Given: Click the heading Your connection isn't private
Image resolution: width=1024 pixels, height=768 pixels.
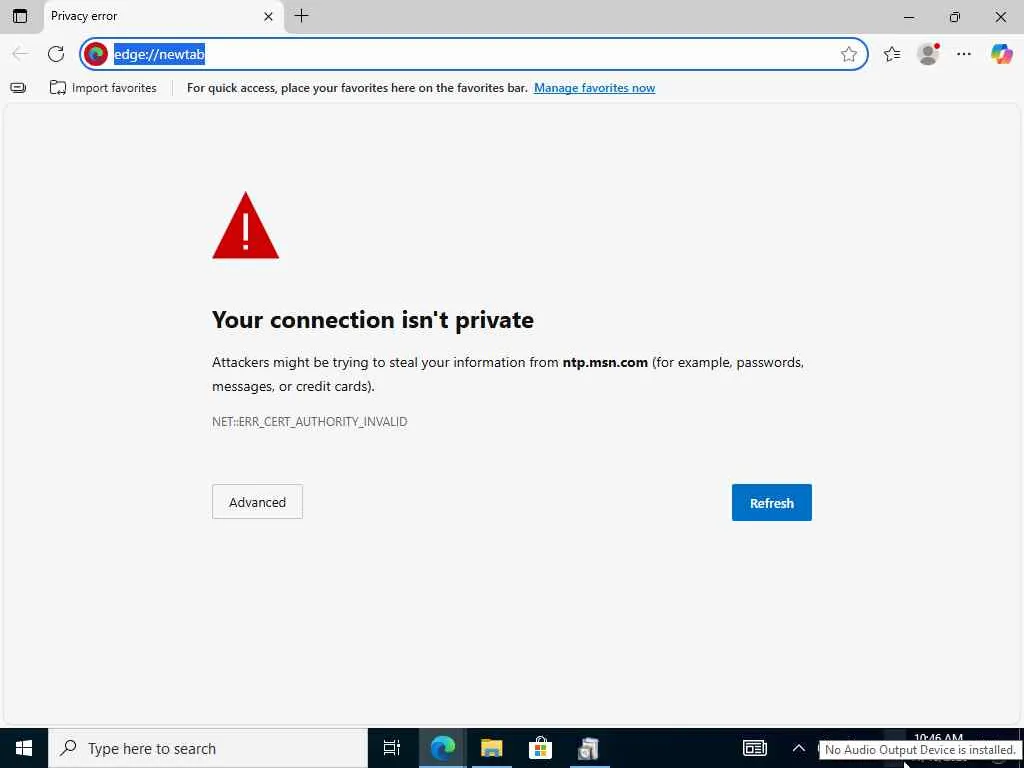Looking at the screenshot, I should point(373,320).
